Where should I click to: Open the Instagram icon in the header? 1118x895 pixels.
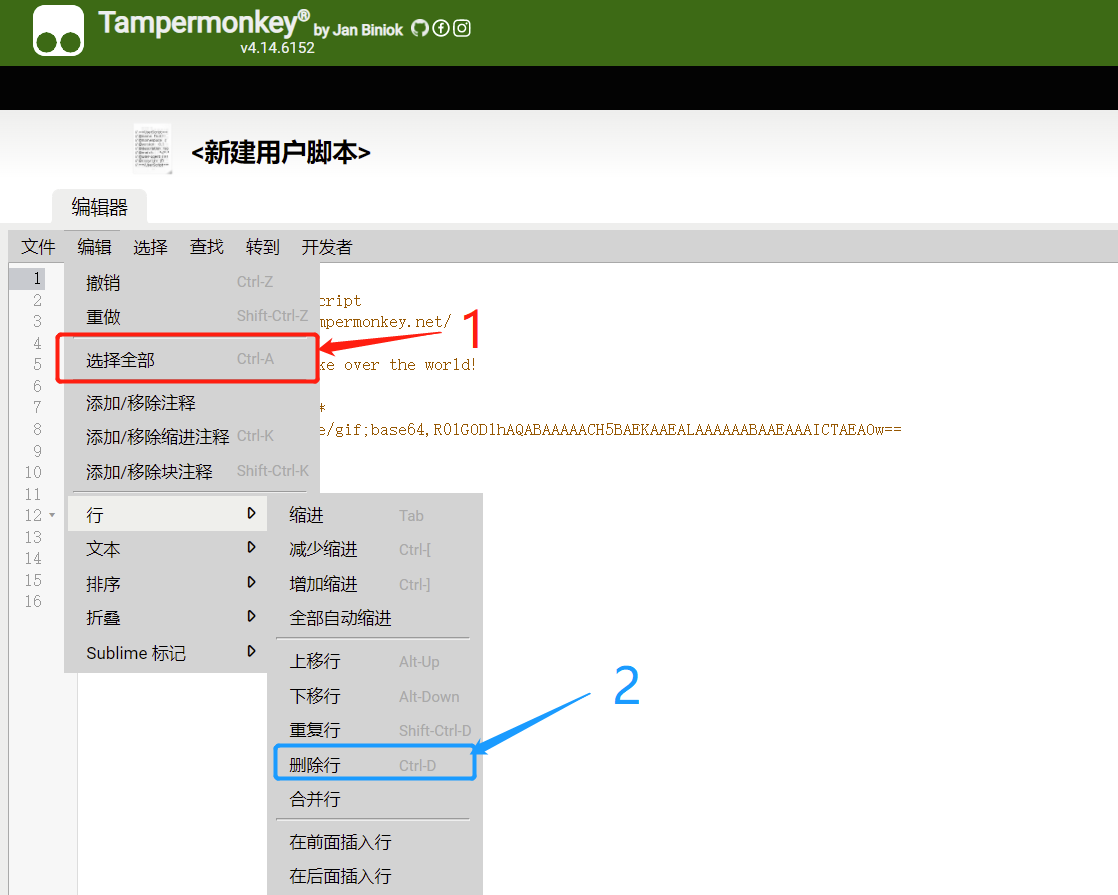pos(461,28)
